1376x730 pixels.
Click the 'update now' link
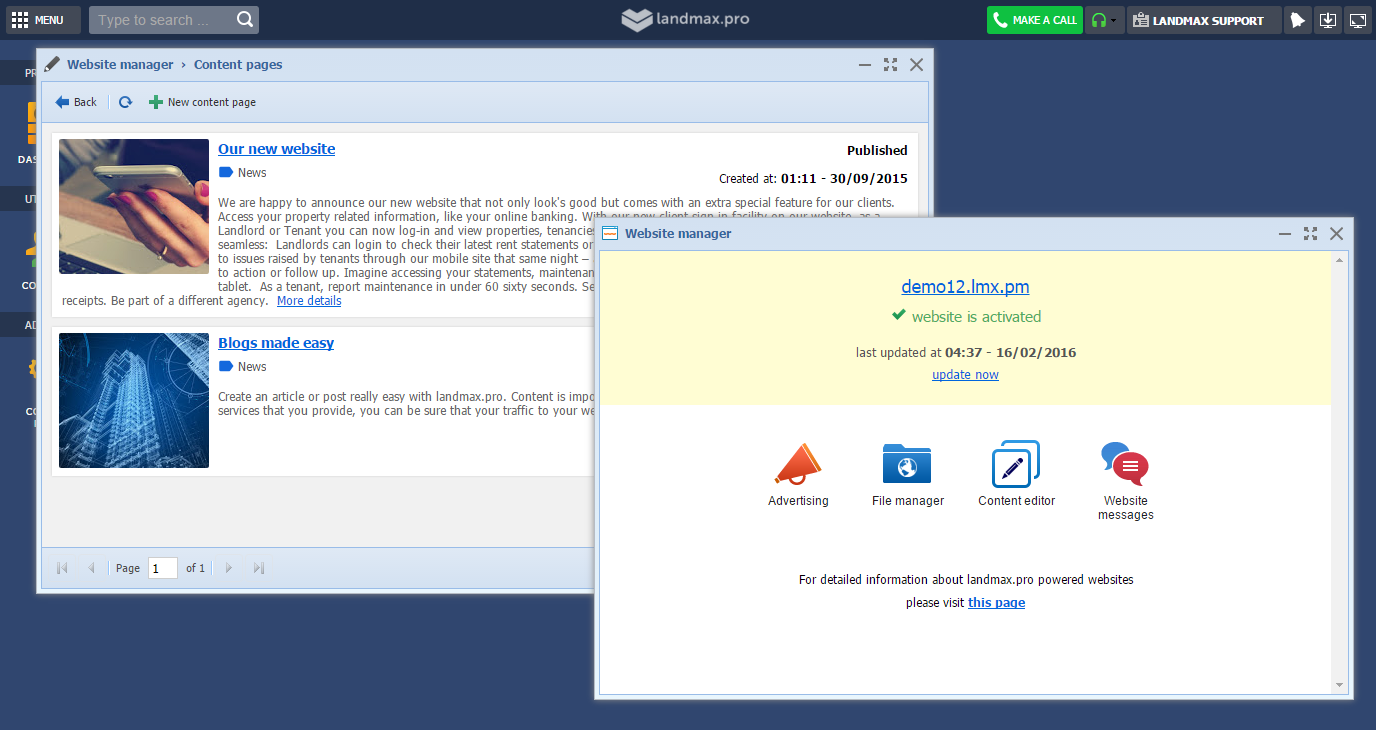pyautogui.click(x=965, y=375)
